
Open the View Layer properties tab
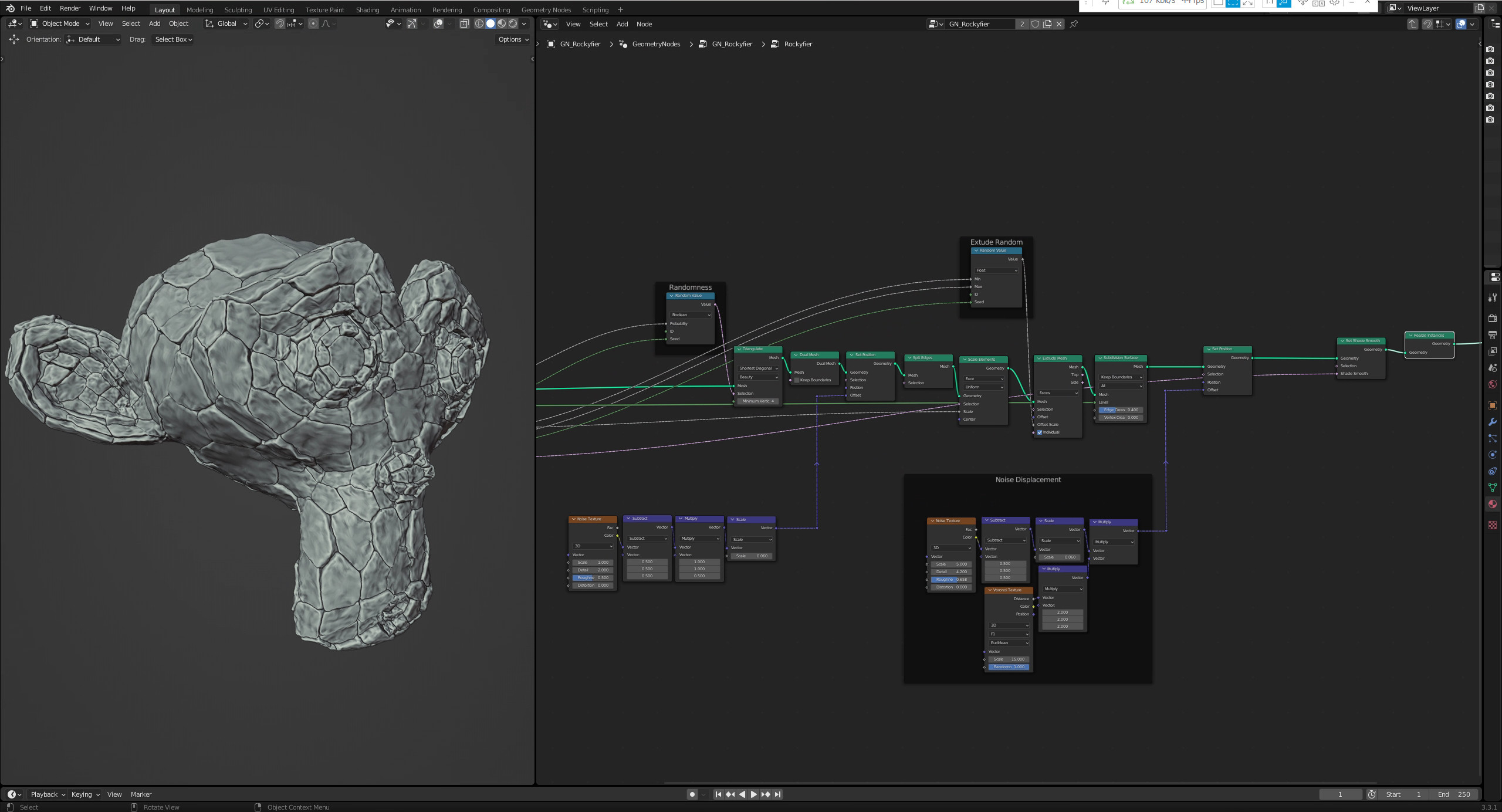tap(1493, 351)
